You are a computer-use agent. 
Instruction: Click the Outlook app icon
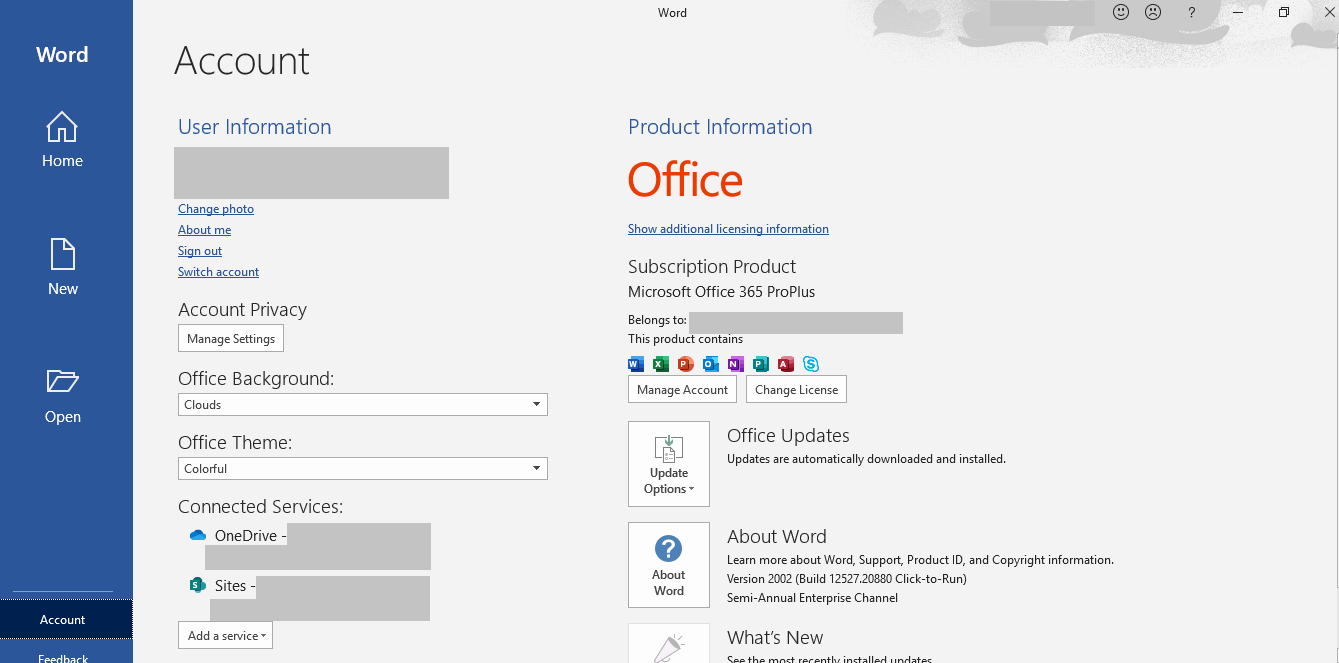[x=711, y=364]
